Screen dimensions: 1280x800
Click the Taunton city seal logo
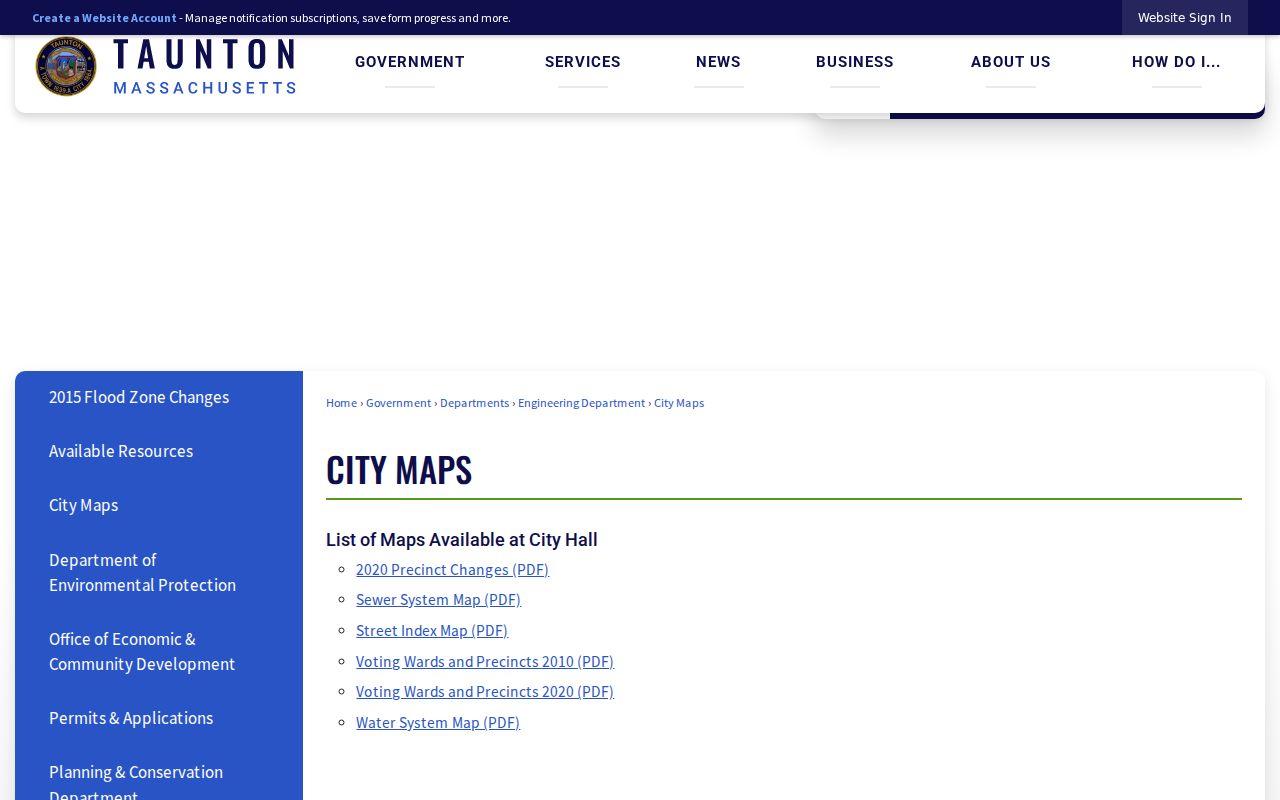66,66
